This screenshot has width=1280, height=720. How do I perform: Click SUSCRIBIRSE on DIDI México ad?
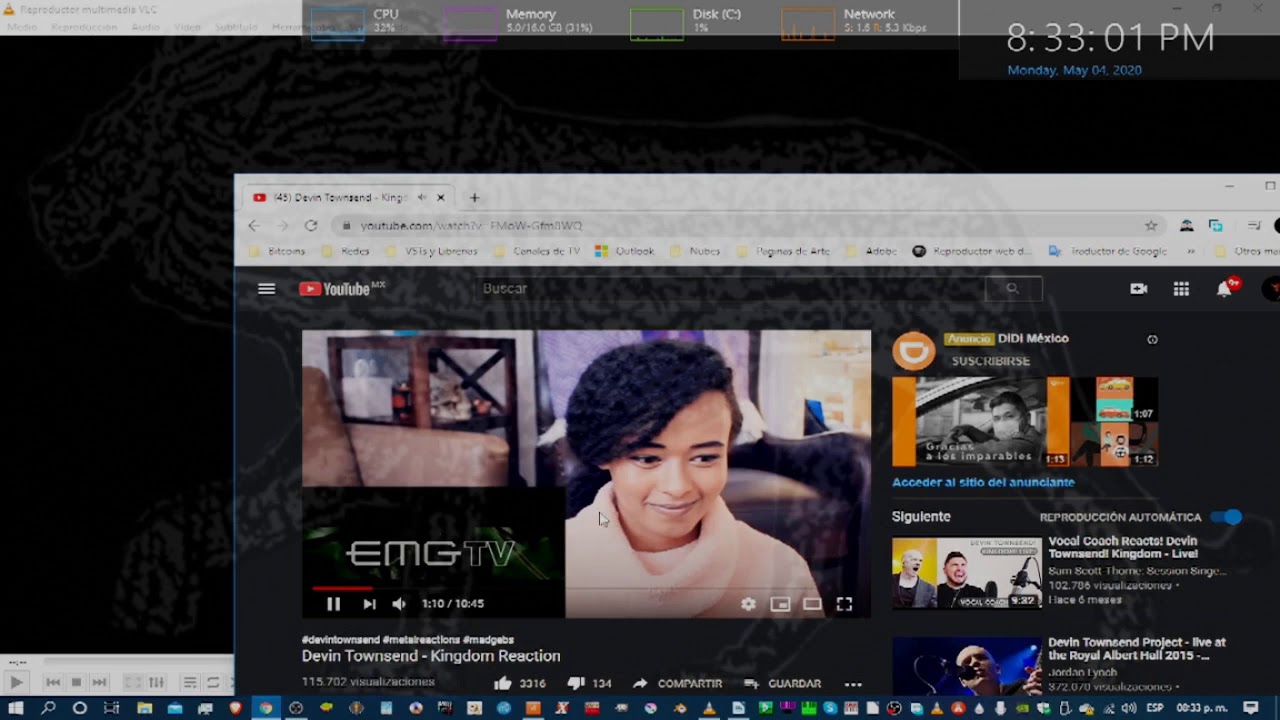pos(990,361)
